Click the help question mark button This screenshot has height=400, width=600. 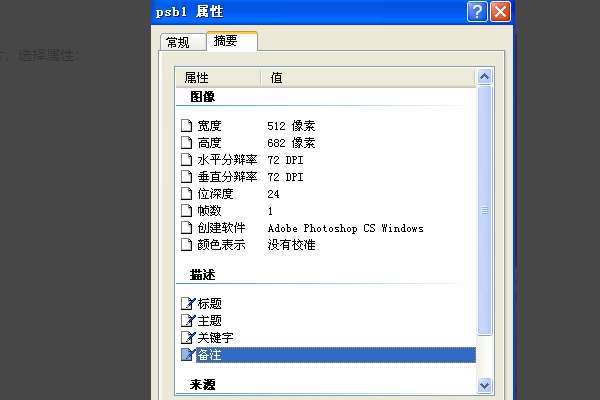coord(477,12)
